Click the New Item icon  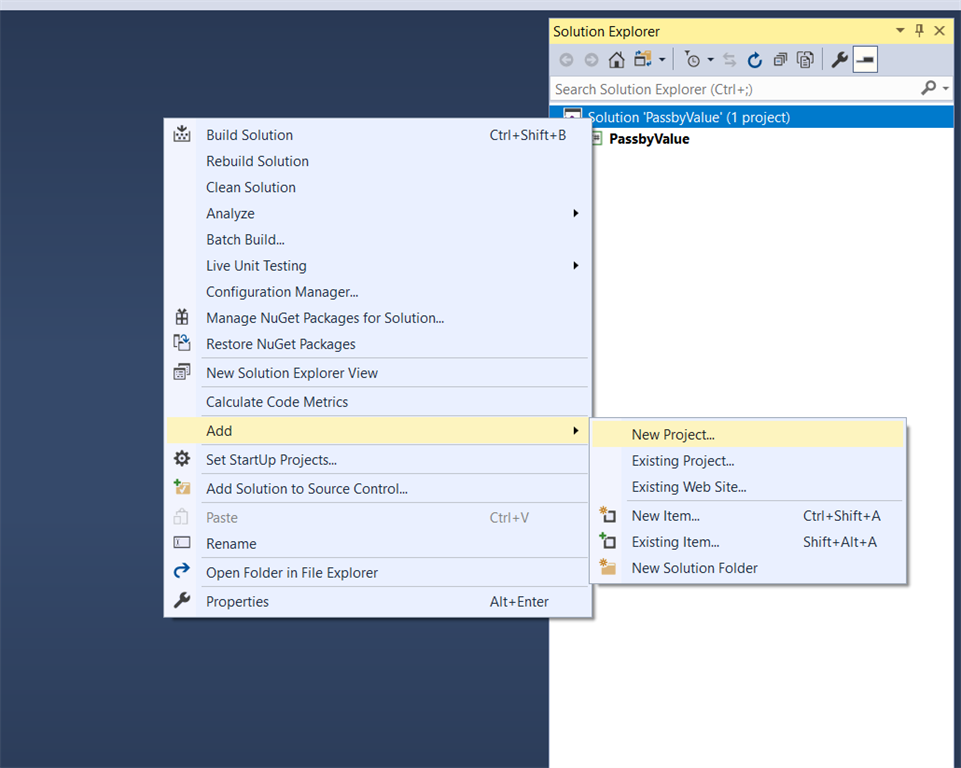(607, 515)
